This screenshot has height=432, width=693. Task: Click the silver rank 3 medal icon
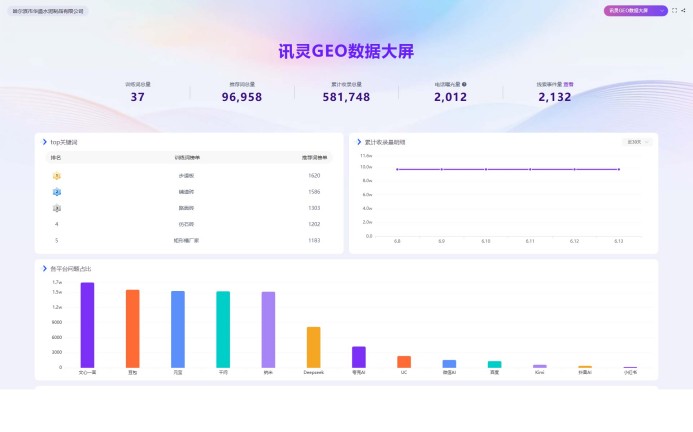[57, 208]
